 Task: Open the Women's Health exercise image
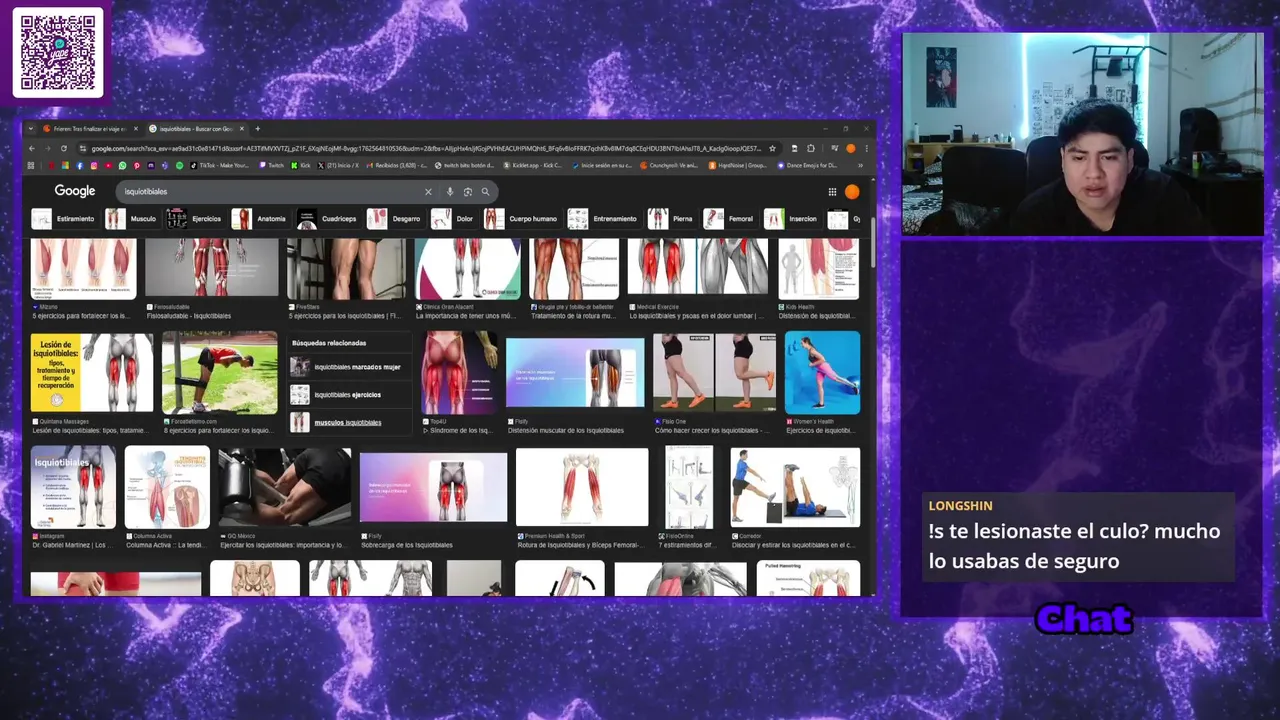[822, 373]
